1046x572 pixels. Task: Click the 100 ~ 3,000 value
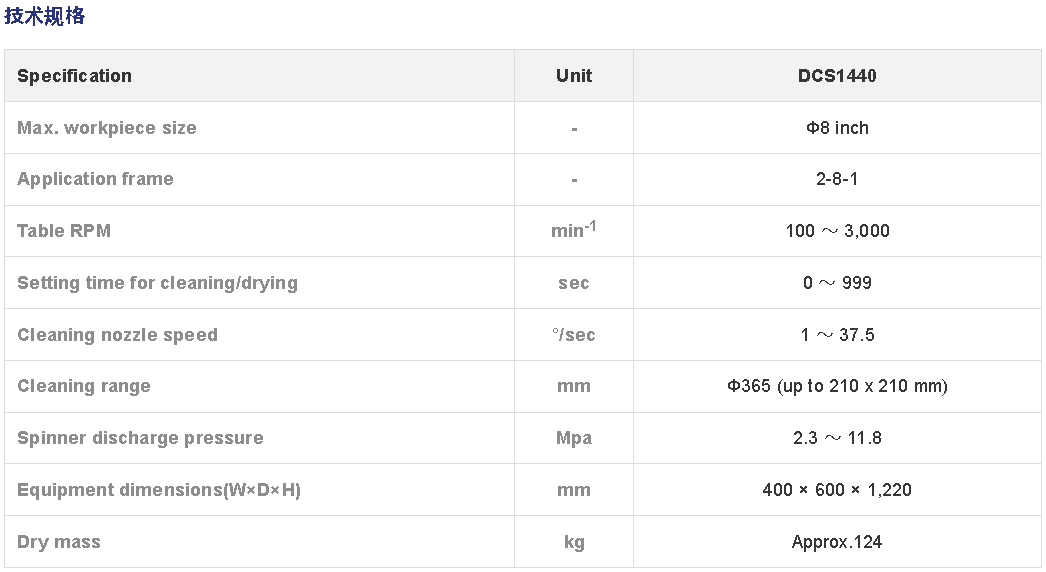pyautogui.click(x=837, y=231)
